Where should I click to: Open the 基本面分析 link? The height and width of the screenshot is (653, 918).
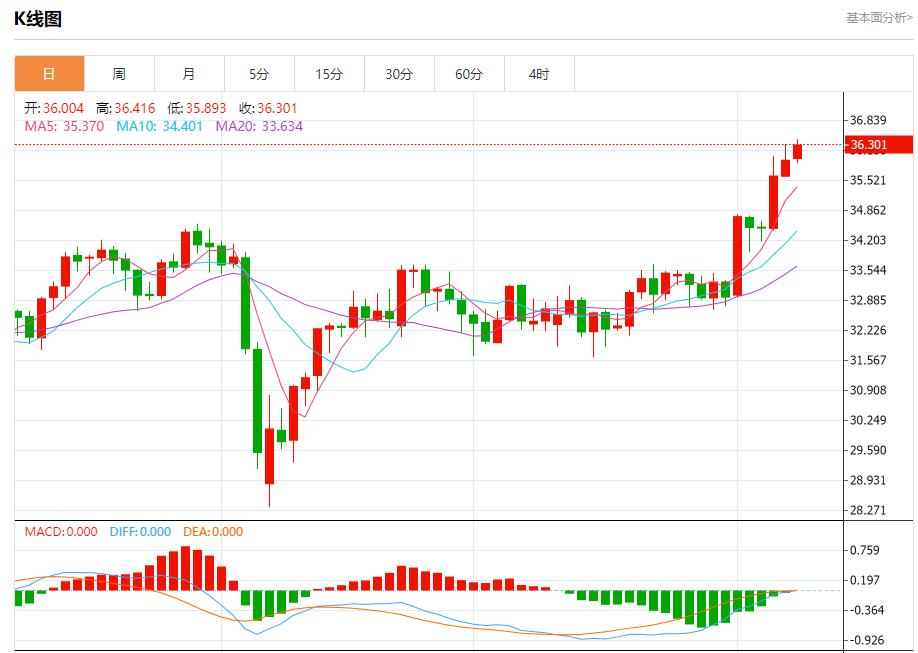click(x=879, y=18)
